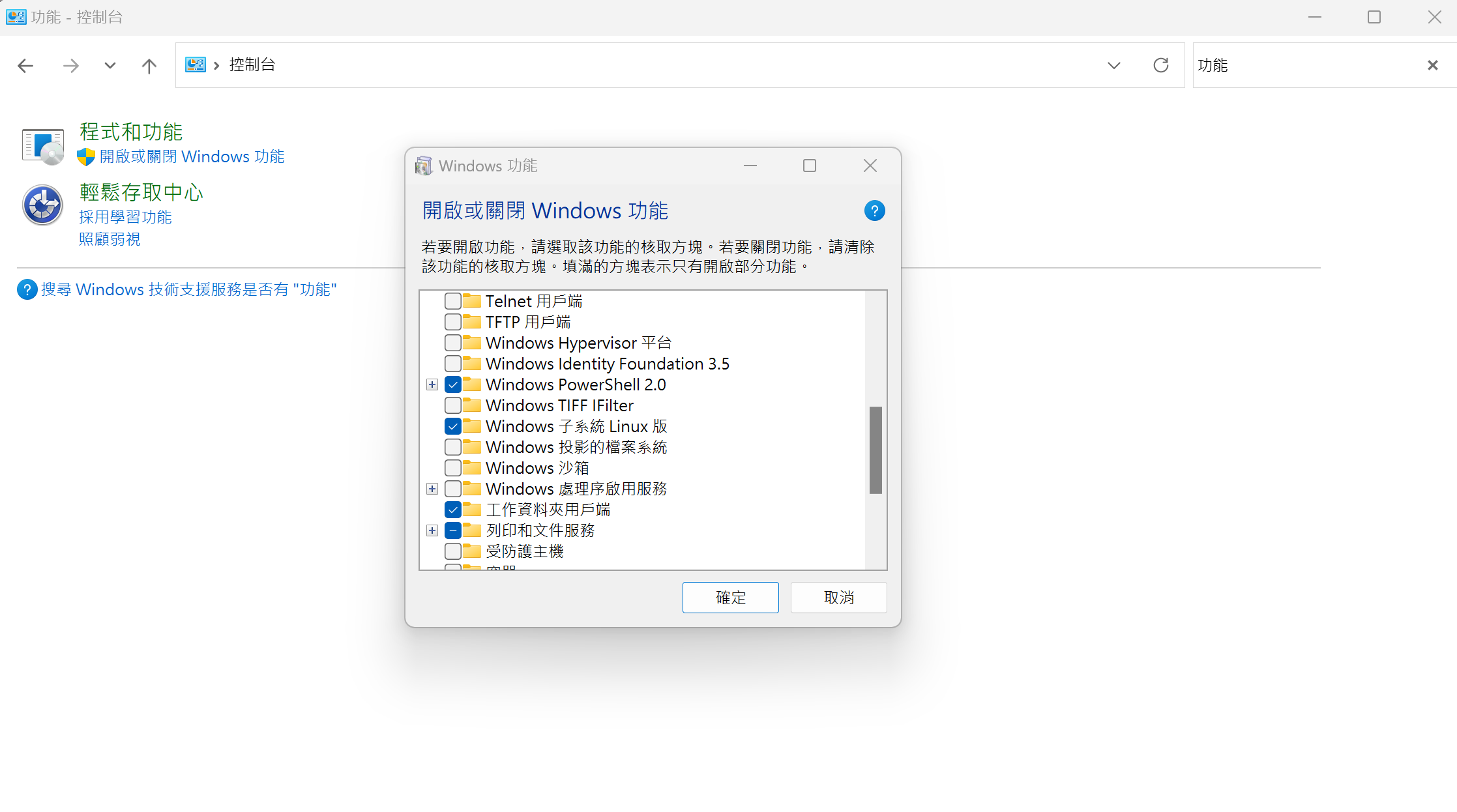Click folder icon of Windows Hypervisor 平台

(472, 343)
